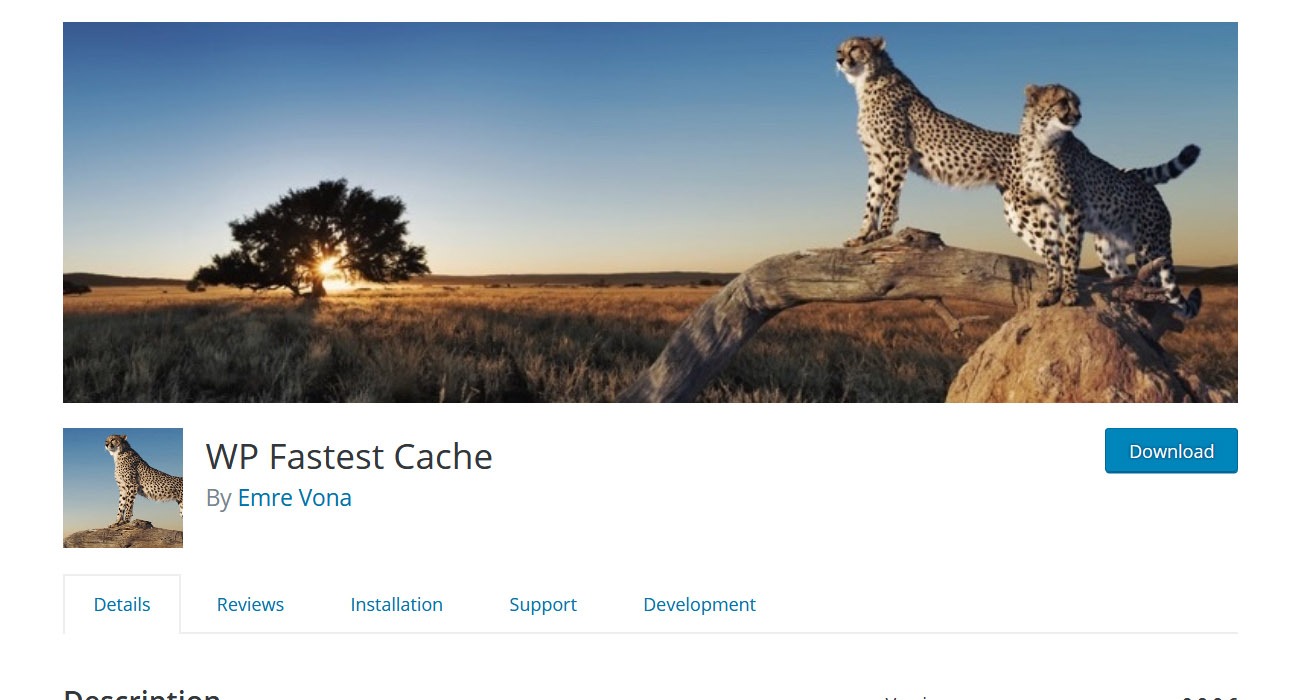This screenshot has height=700, width=1300.
Task: Open author Emre Vona's profile link
Action: pos(294,498)
